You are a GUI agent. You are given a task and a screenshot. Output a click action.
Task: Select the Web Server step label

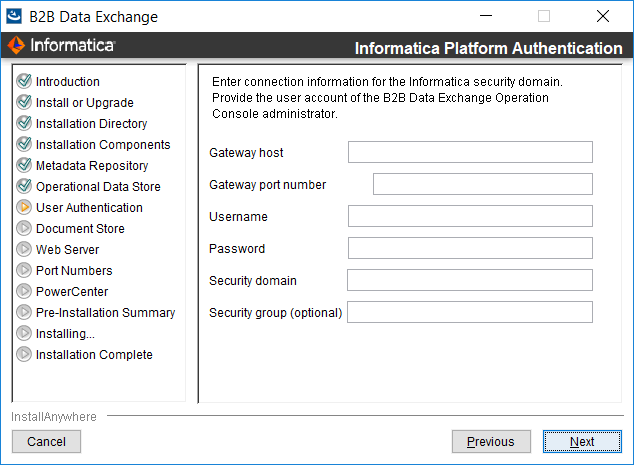[x=67, y=249]
